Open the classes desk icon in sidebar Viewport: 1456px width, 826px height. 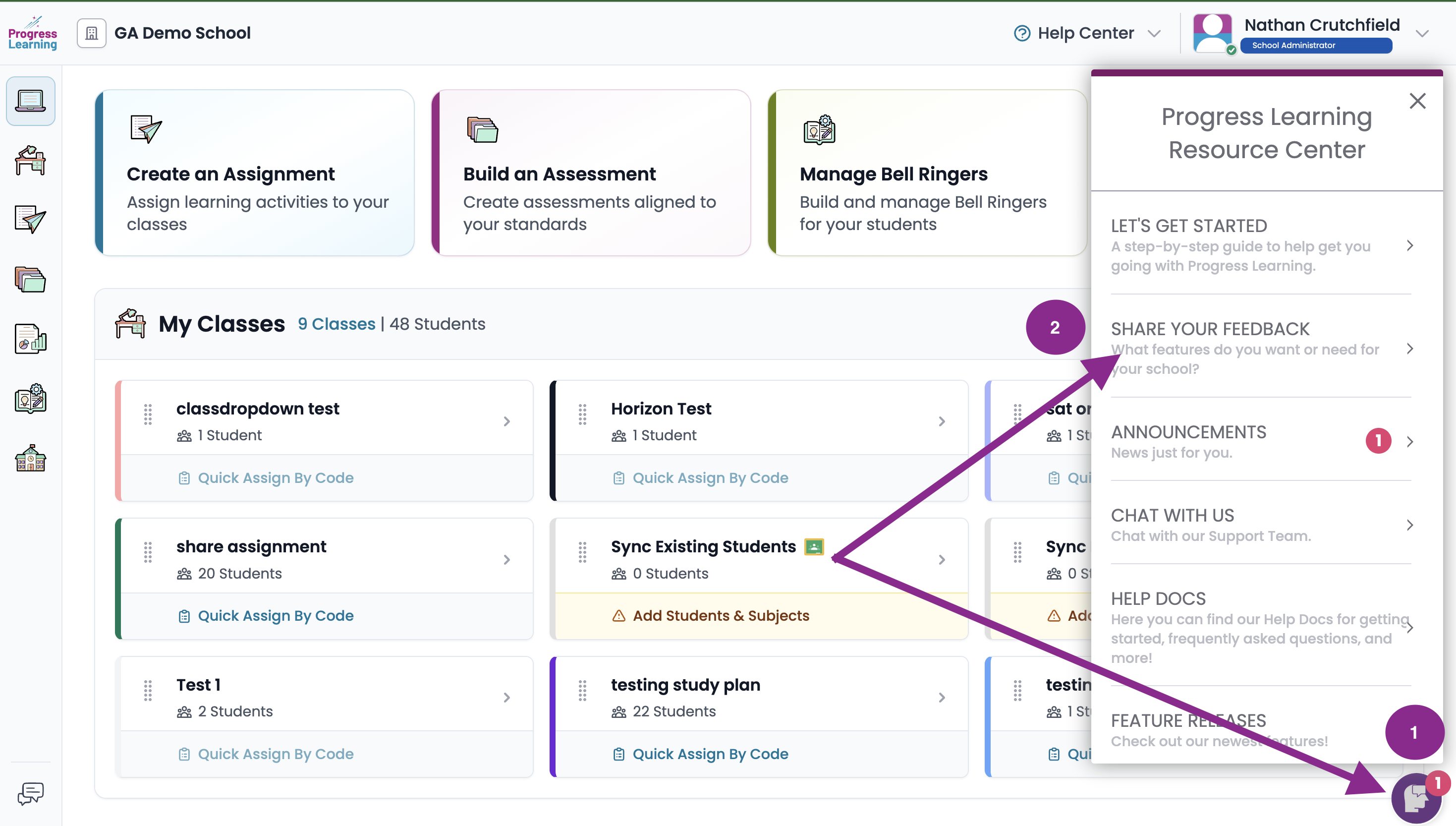(31, 161)
